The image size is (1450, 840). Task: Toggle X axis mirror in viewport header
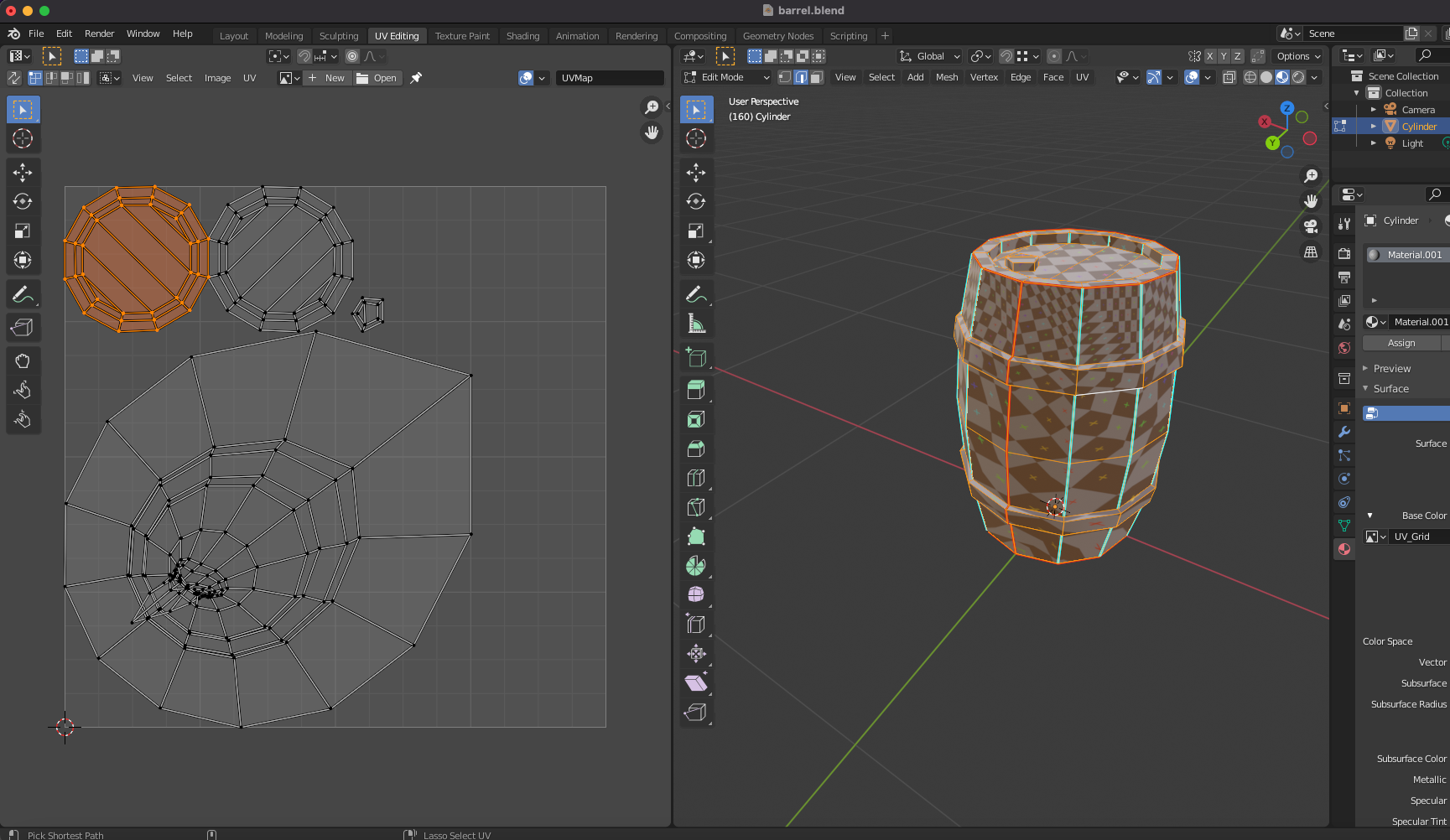coord(1209,56)
